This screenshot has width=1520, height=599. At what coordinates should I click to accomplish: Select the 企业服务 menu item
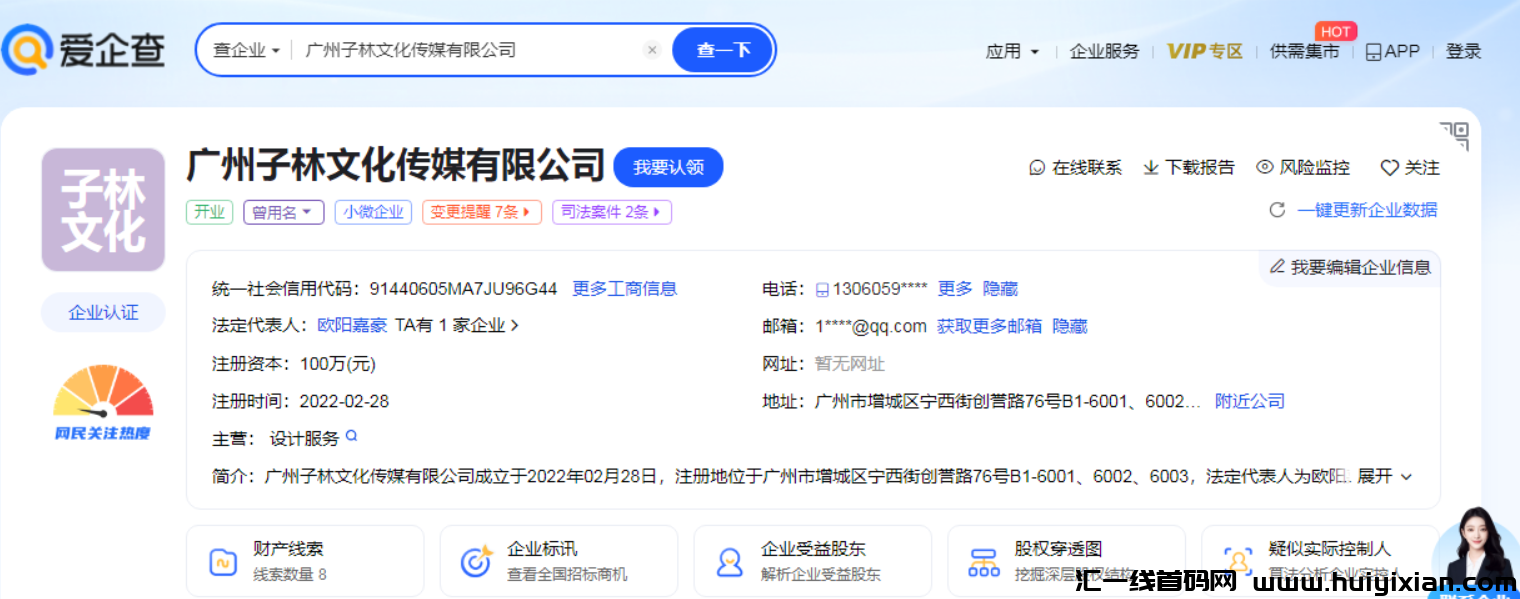pos(1104,51)
